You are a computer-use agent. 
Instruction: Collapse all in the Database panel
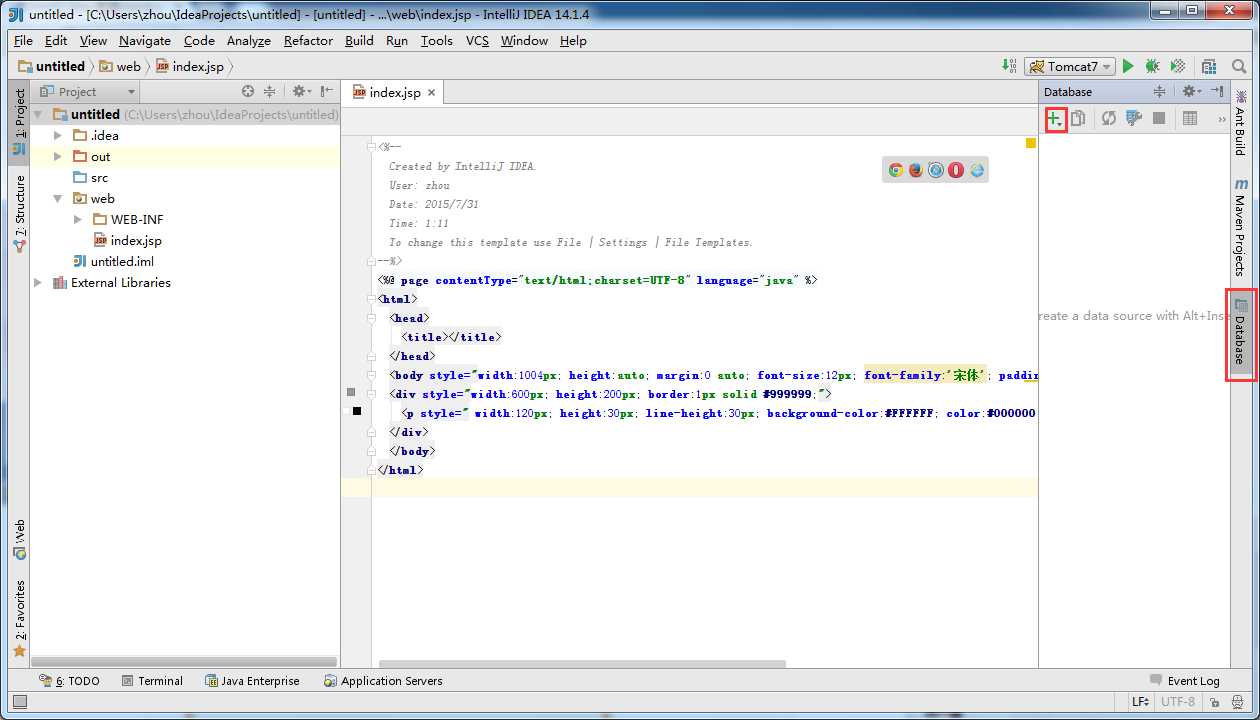[x=1159, y=91]
